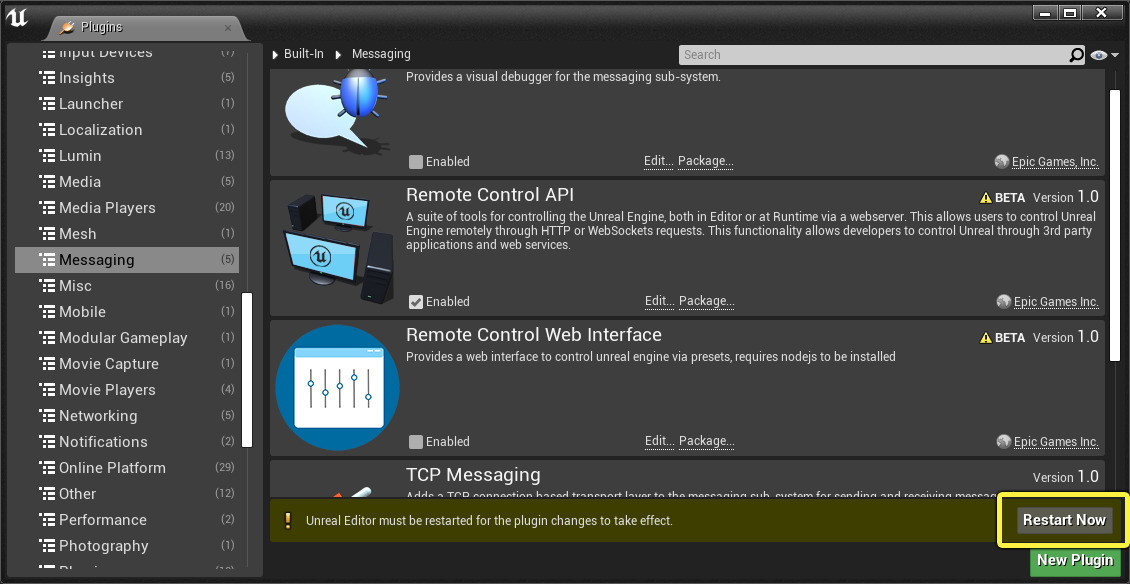This screenshot has width=1130, height=584.
Task: Click the Media Players category list icon
Action: click(x=48, y=208)
